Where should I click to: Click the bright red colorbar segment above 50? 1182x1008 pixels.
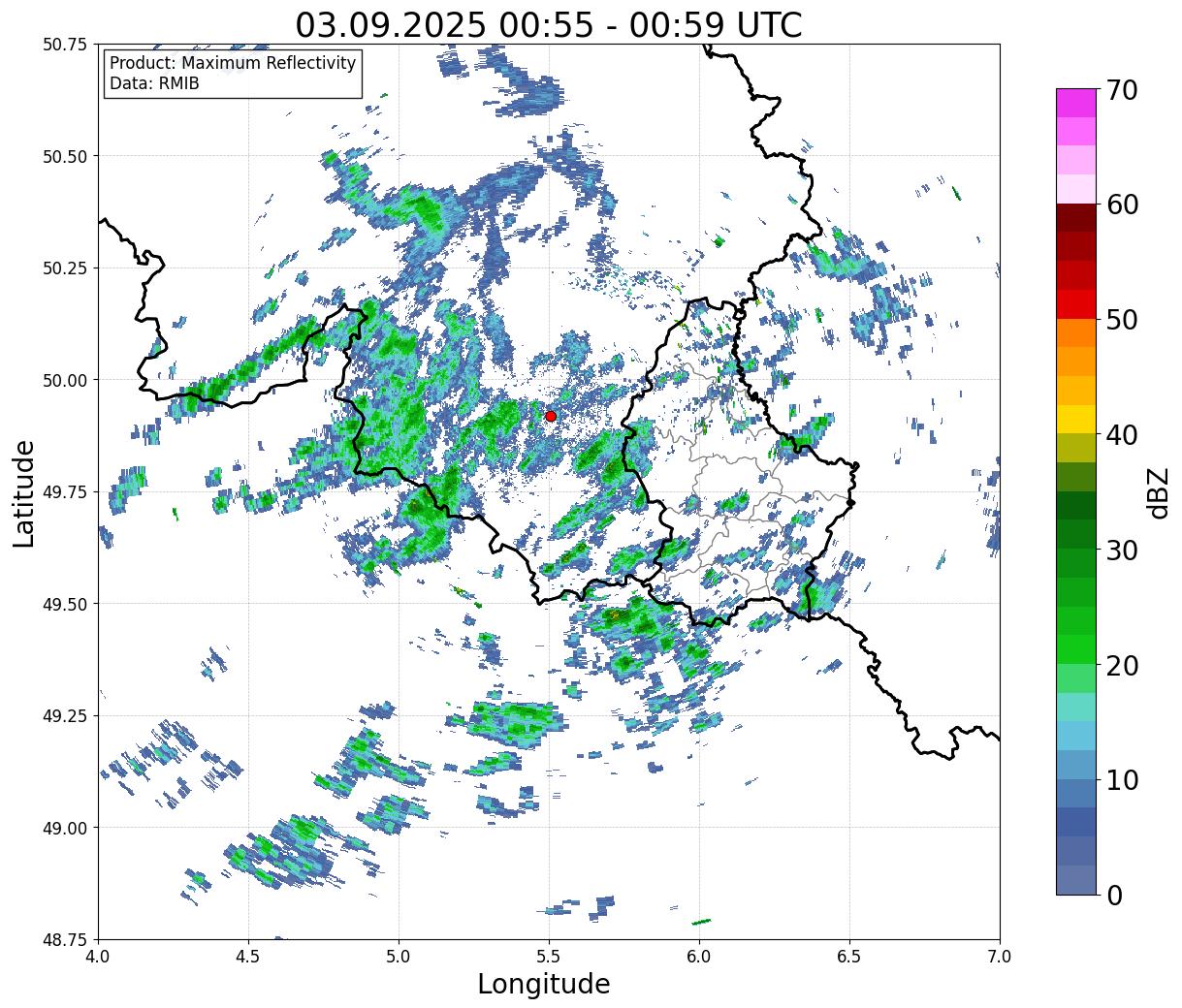pyautogui.click(x=1076, y=304)
